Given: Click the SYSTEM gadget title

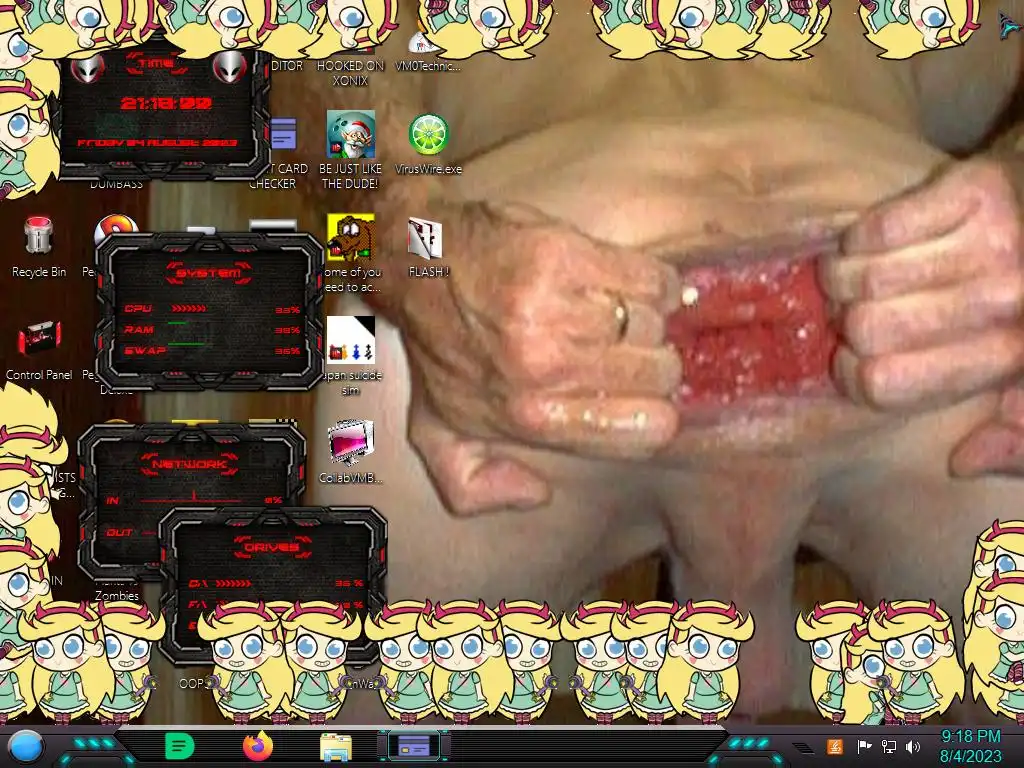Looking at the screenshot, I should point(209,272).
